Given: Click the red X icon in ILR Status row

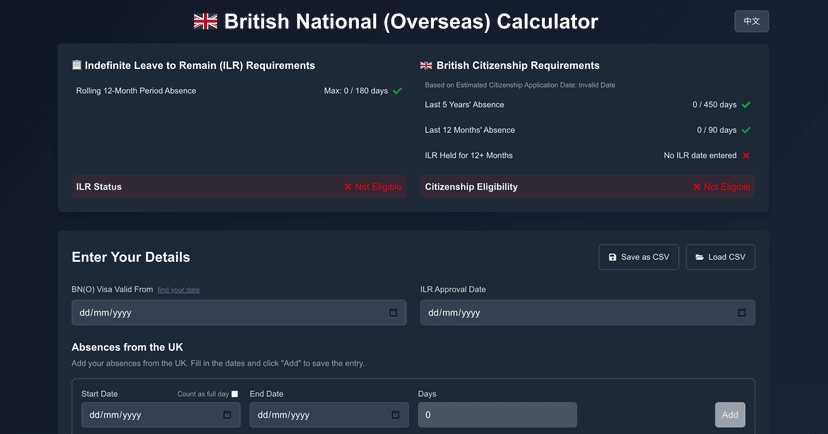Looking at the screenshot, I should pyautogui.click(x=348, y=187).
